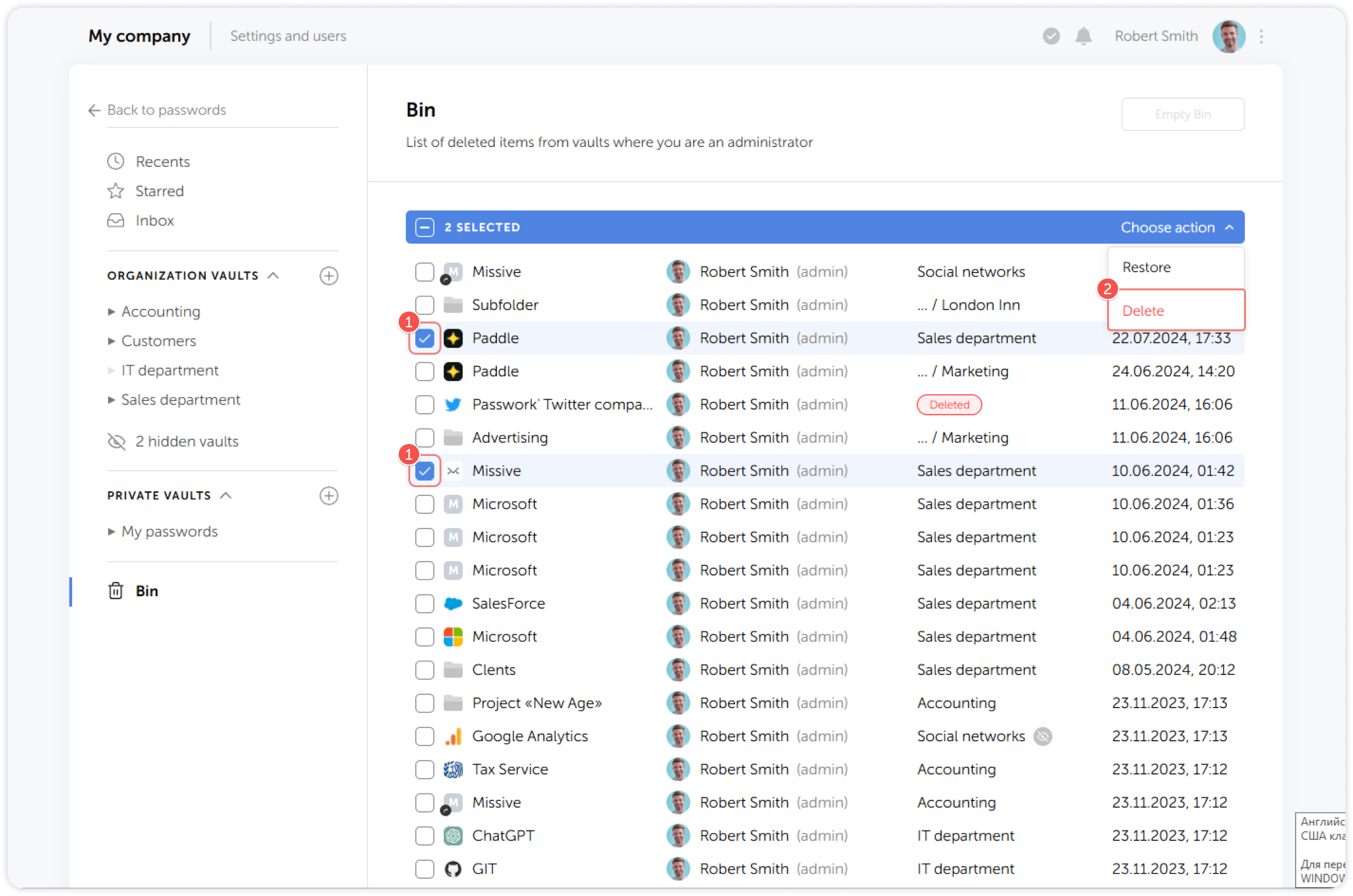Click the Bin trash icon in sidebar
1353x896 pixels.
pyautogui.click(x=115, y=591)
